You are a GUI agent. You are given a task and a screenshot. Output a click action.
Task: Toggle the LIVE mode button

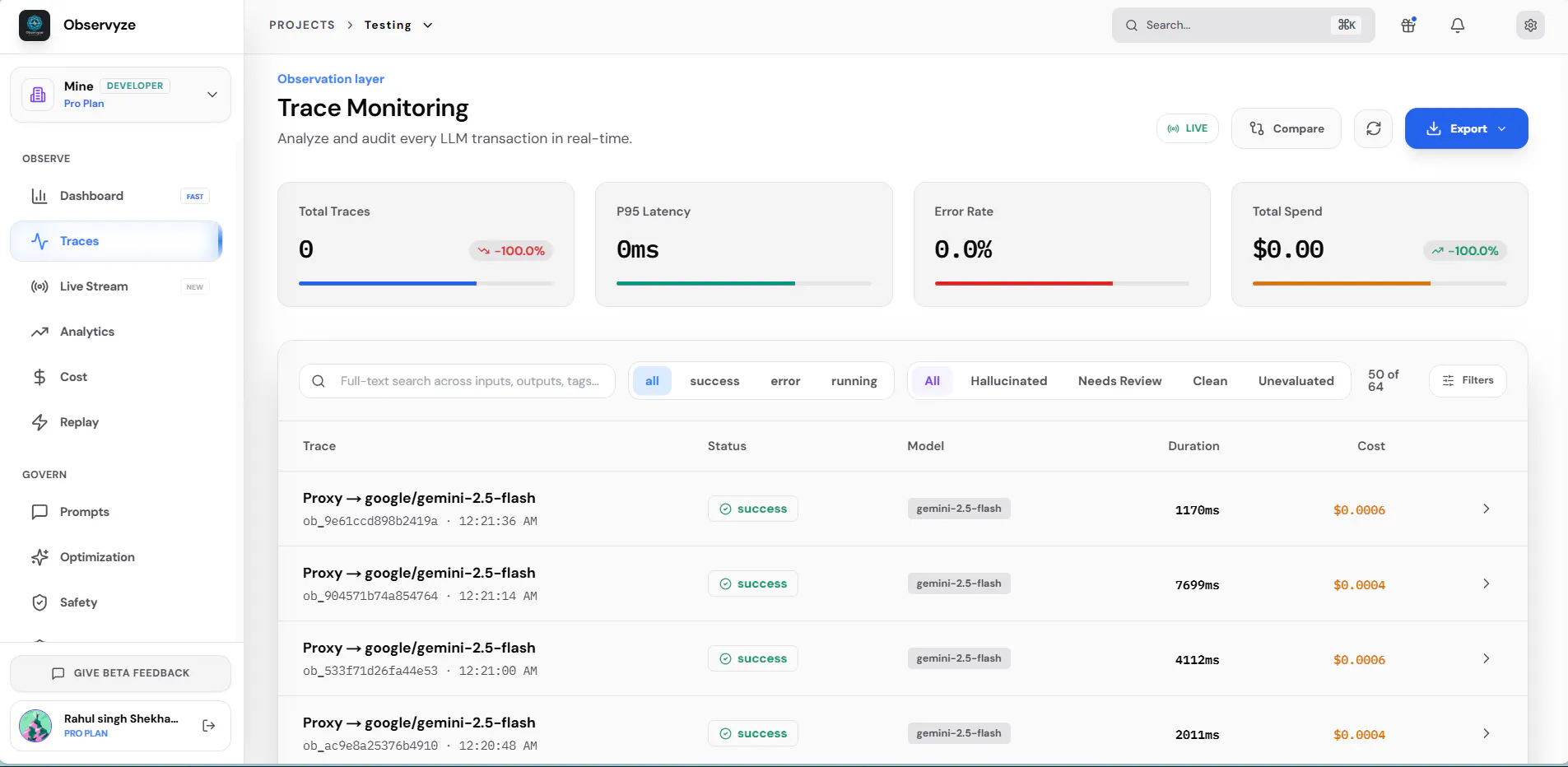(1187, 128)
